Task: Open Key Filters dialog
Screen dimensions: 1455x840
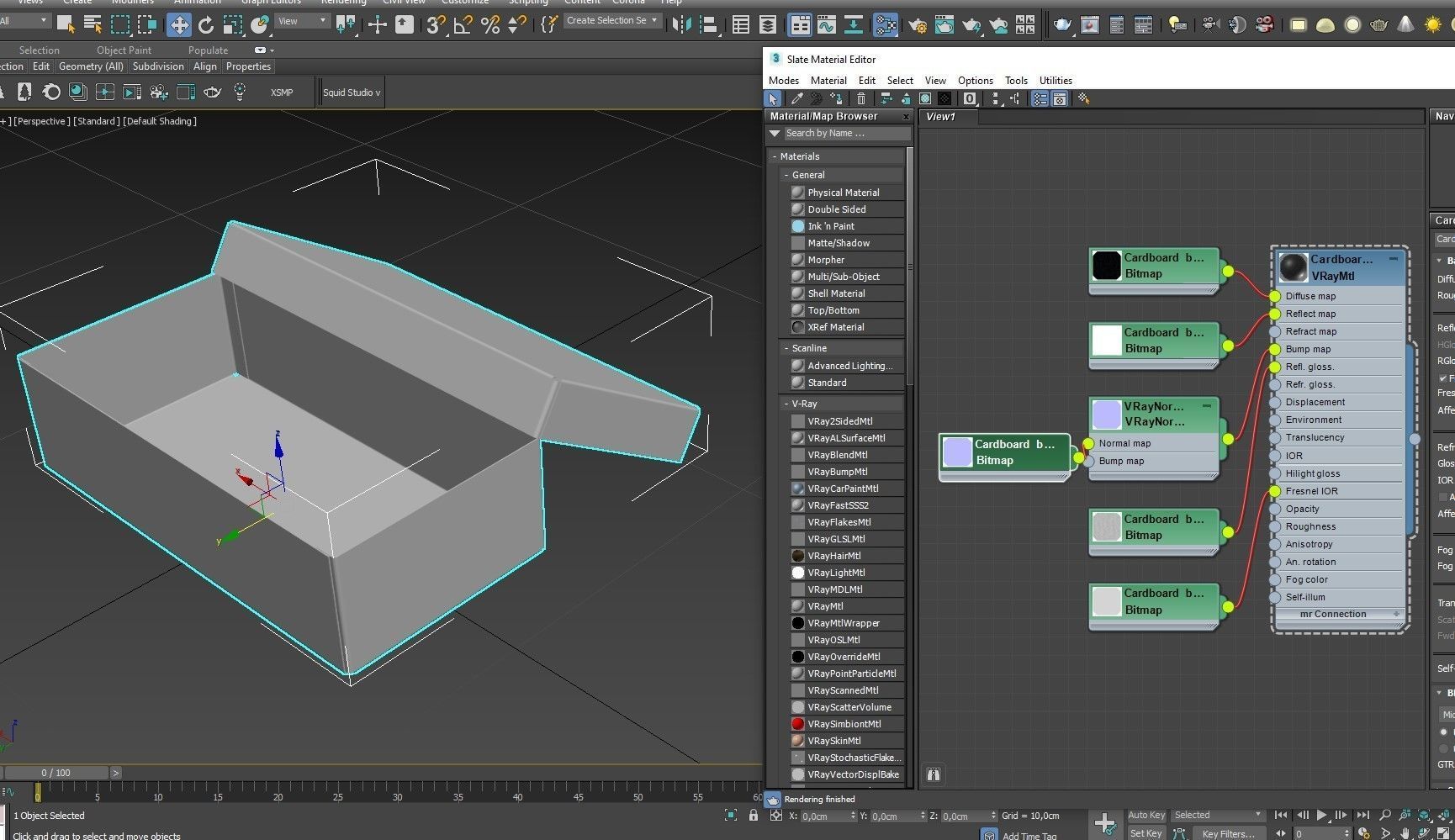Action: (x=1228, y=833)
